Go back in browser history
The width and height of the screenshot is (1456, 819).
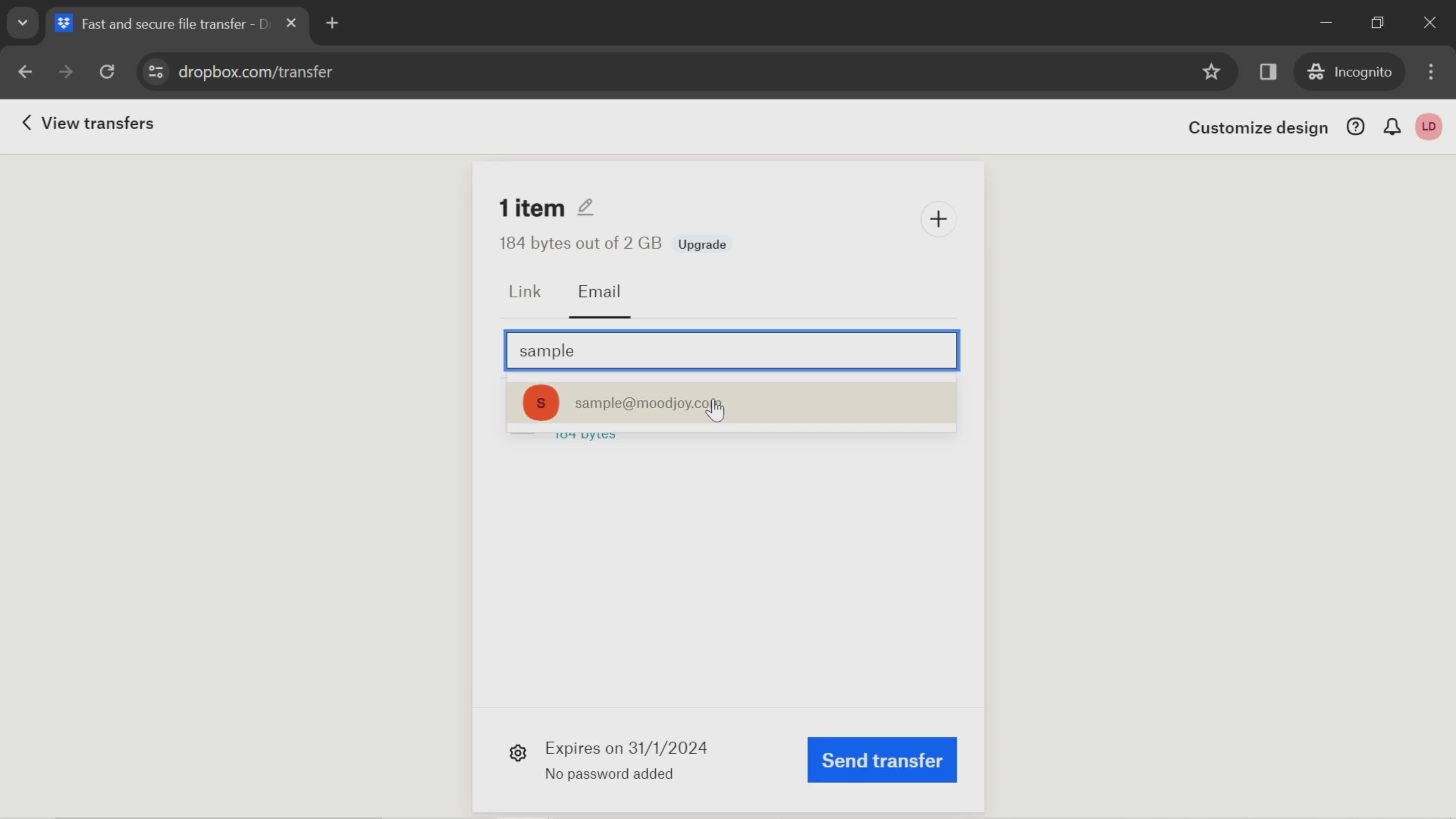25,72
